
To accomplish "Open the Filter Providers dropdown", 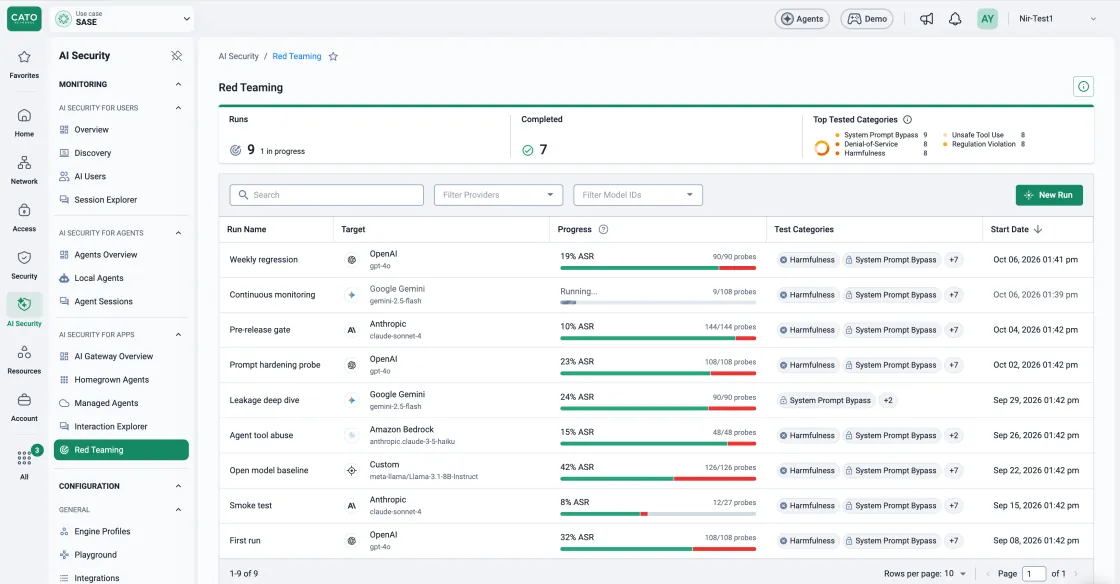I will click(x=498, y=195).
